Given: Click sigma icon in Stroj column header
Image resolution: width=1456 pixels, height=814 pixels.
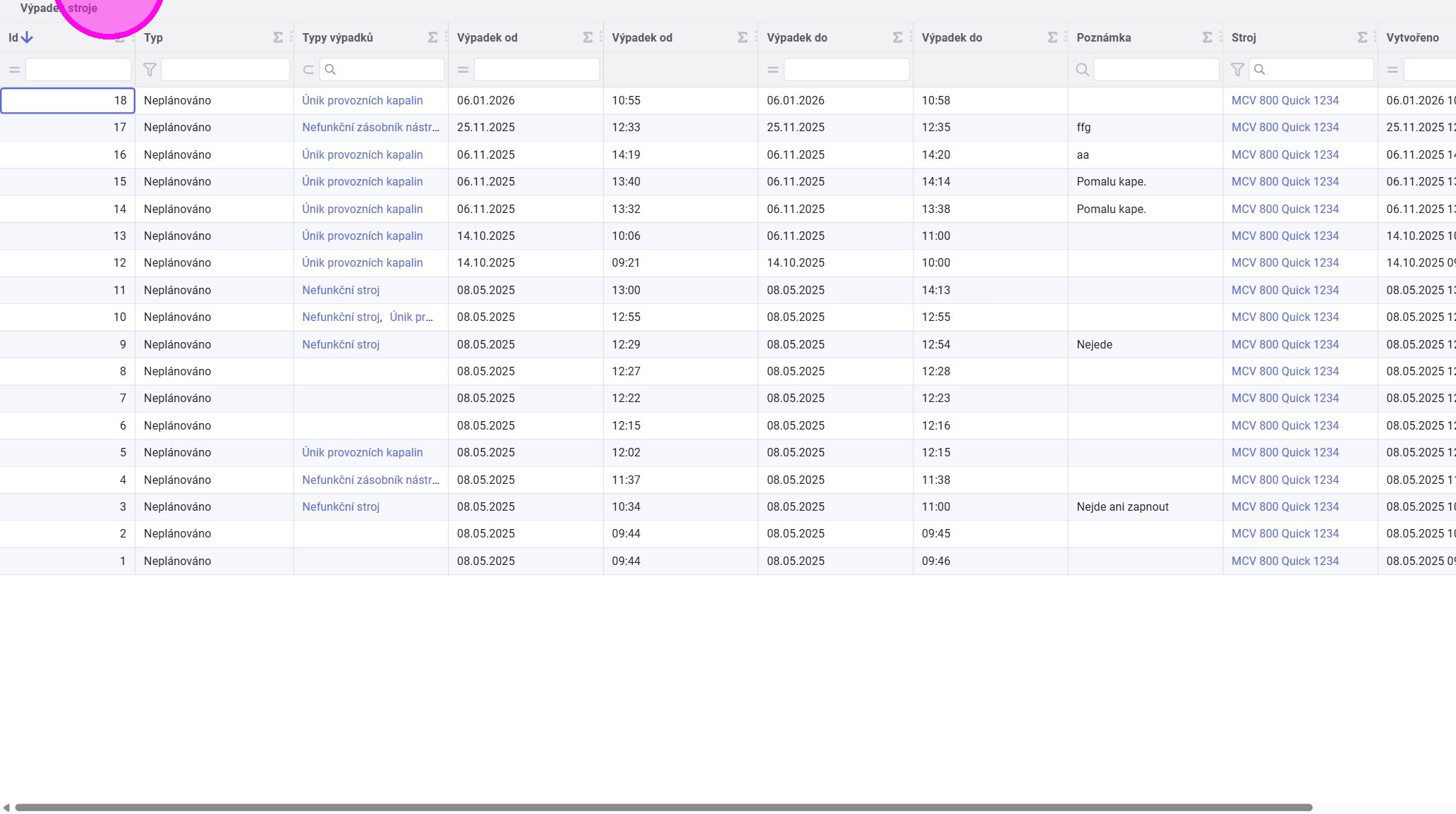Looking at the screenshot, I should pyautogui.click(x=1362, y=37).
